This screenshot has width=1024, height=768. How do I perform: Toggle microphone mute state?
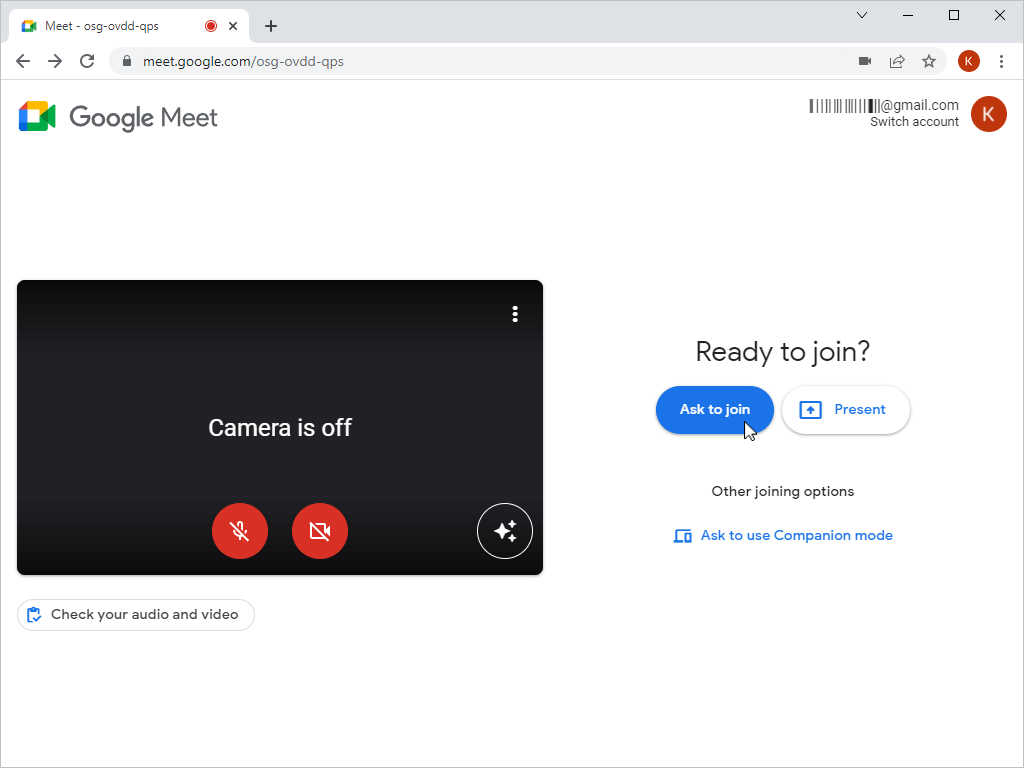tap(240, 531)
